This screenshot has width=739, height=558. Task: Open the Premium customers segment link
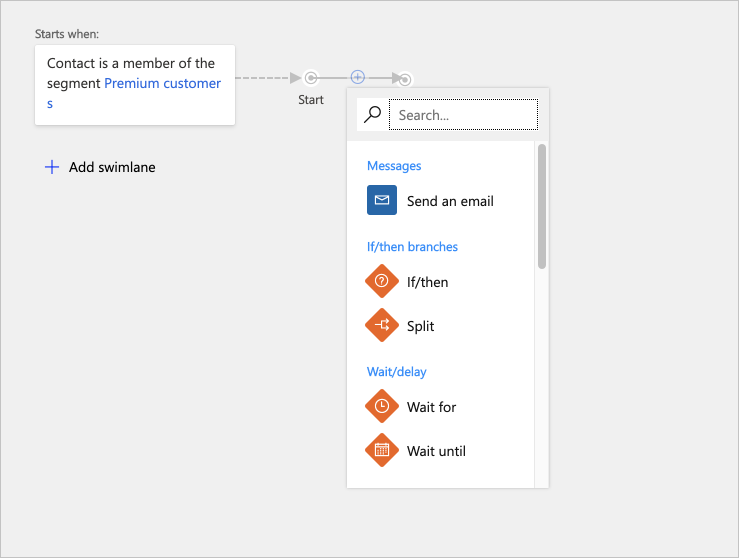(x=162, y=84)
